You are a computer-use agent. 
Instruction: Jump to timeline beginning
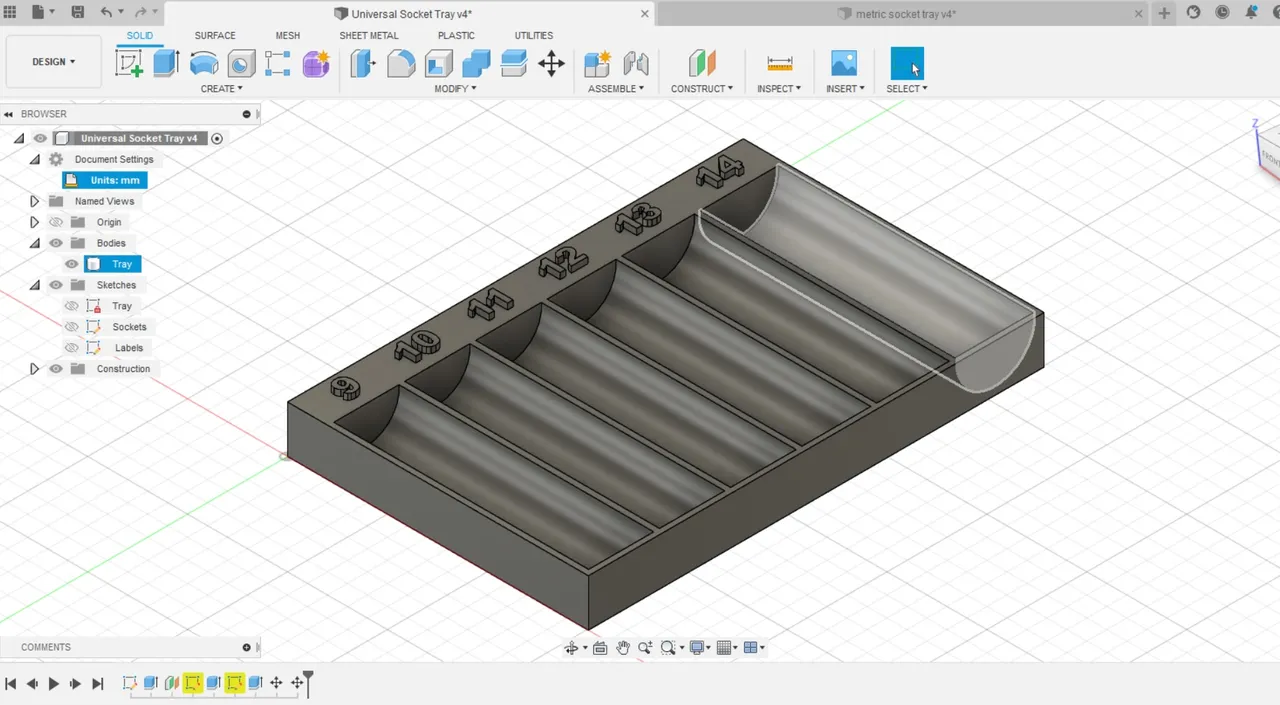coord(11,684)
